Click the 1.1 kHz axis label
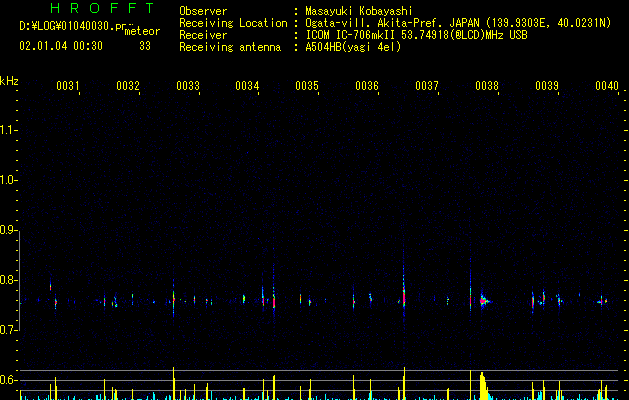Screen dimensions: 629x400 coord(8,130)
